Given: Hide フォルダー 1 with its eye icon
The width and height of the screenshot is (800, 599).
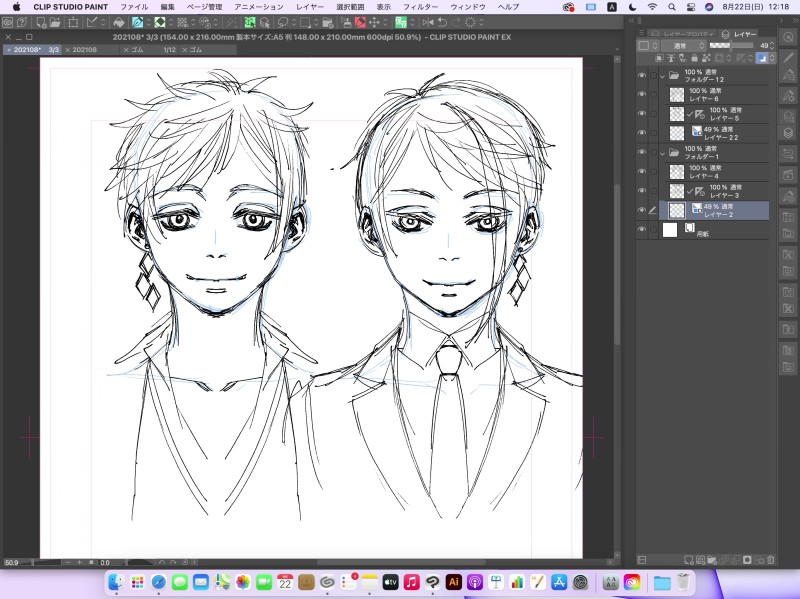Looking at the screenshot, I should (x=642, y=152).
